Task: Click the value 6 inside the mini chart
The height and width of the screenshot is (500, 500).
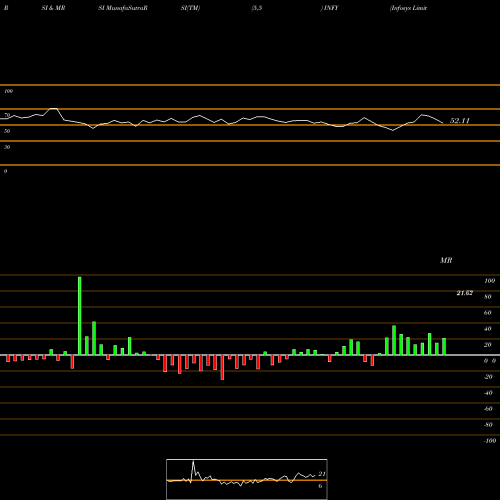Action: click(x=320, y=486)
